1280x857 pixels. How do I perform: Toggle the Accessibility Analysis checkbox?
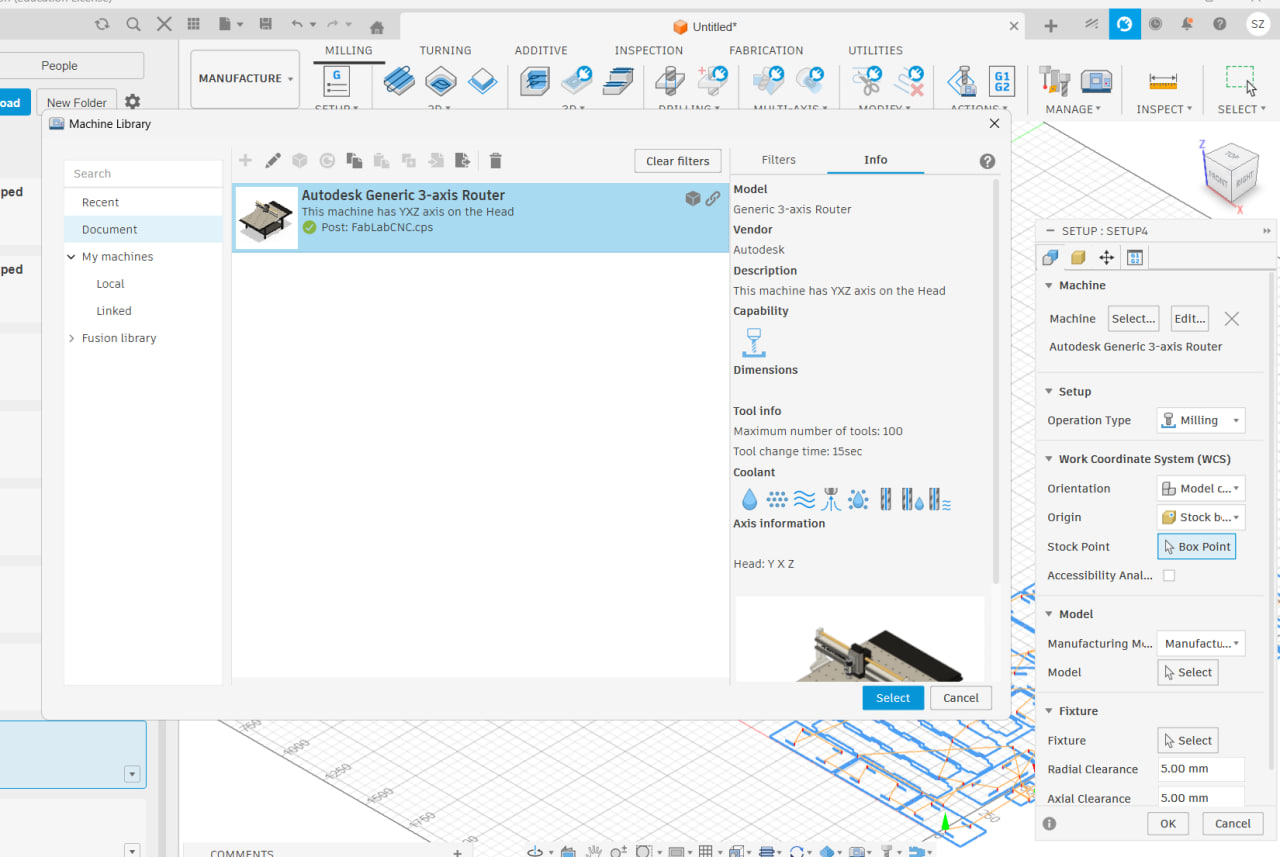[x=1169, y=576]
